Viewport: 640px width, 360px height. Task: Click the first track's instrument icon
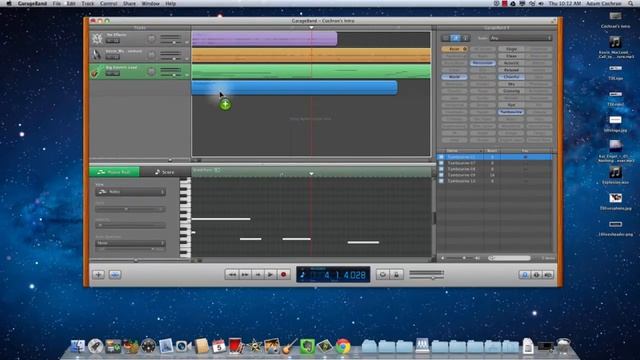coord(97,38)
